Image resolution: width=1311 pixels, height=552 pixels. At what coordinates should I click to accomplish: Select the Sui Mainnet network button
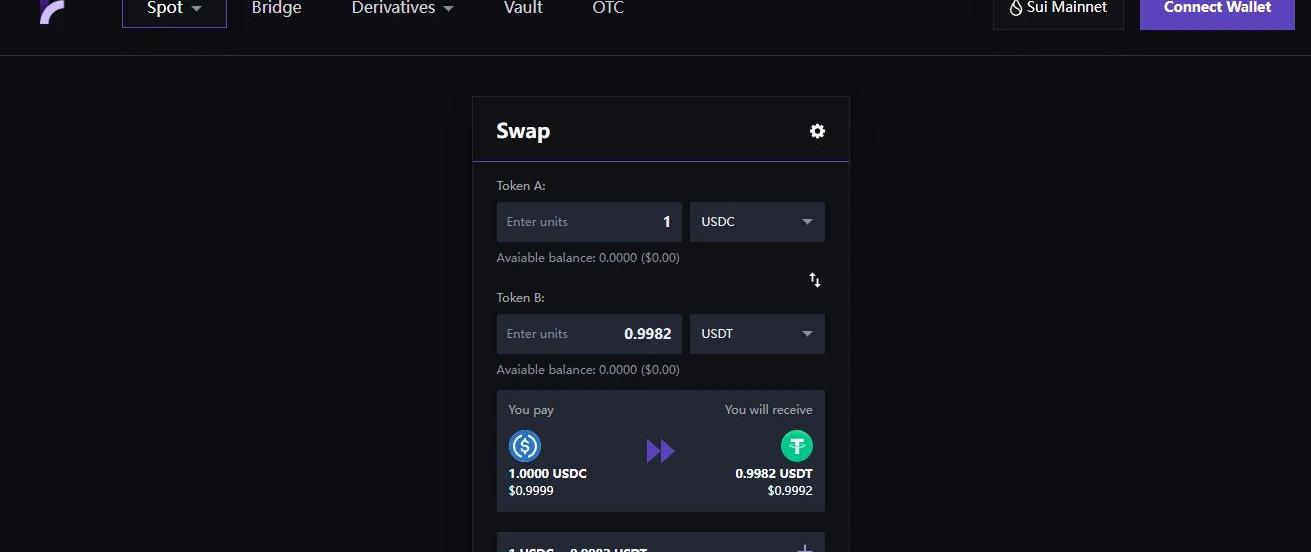[x=1058, y=9]
